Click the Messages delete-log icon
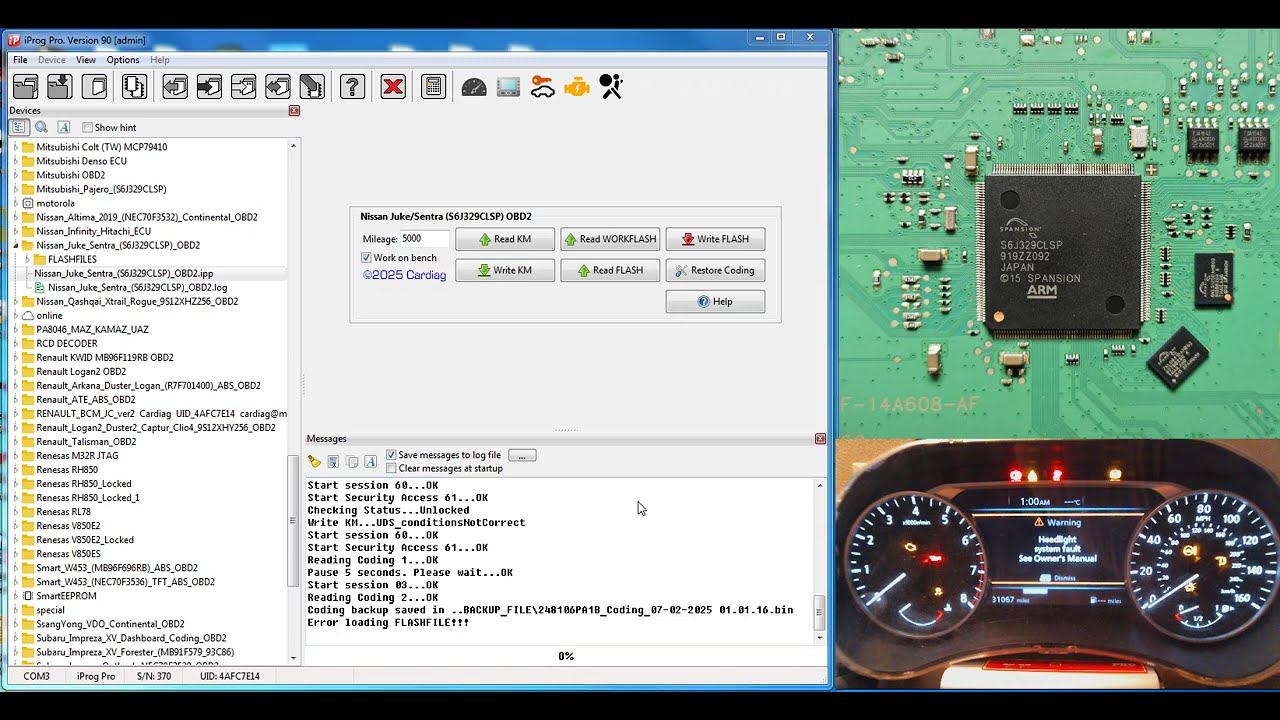This screenshot has height=720, width=1280. [x=333, y=461]
